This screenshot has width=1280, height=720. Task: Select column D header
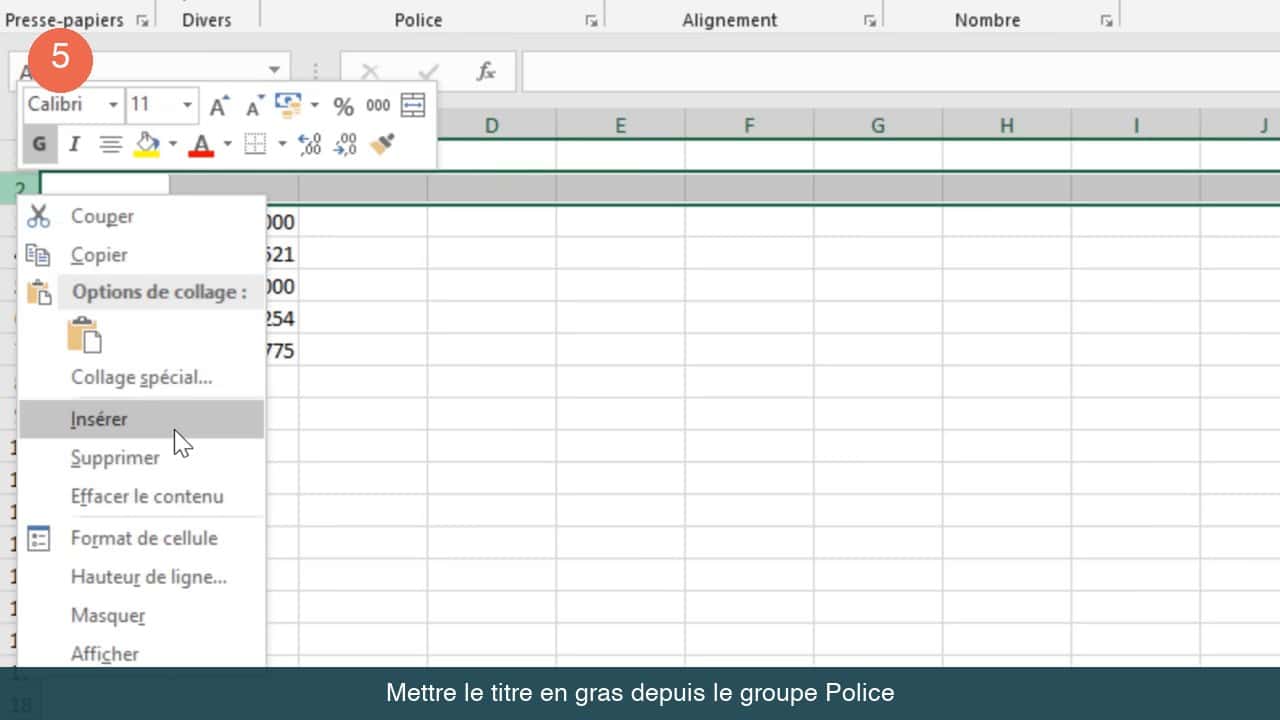[x=492, y=125]
